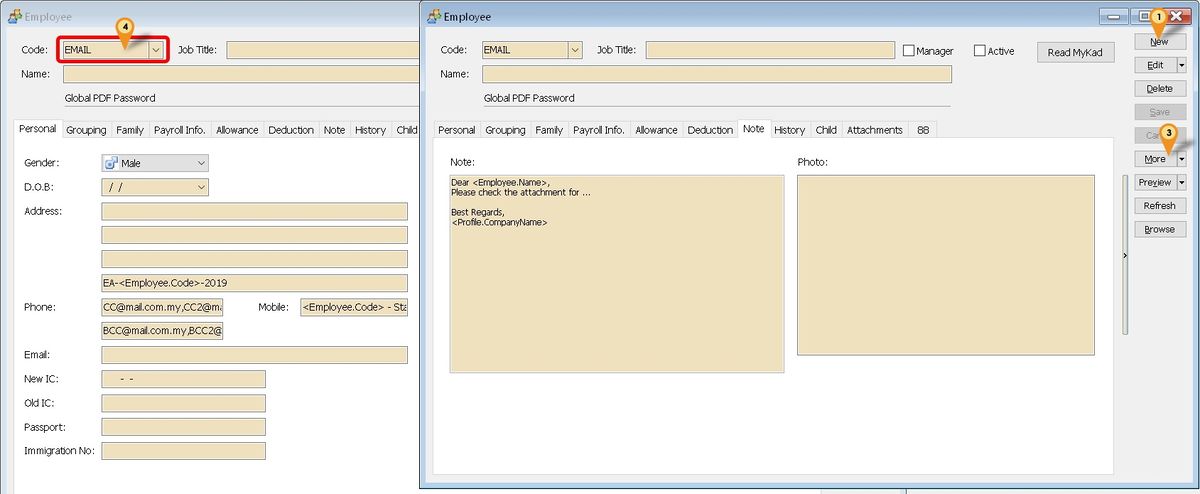Collapse the side panel using the small arrow

click(1123, 256)
